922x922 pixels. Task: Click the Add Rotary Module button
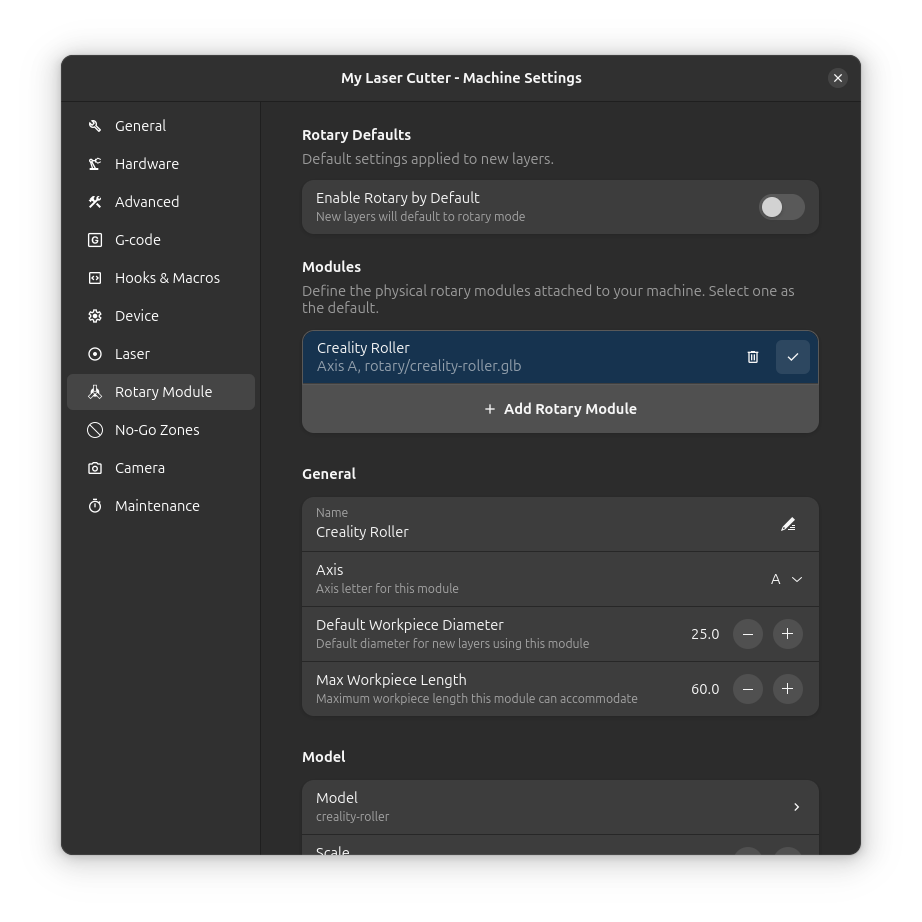click(x=560, y=408)
